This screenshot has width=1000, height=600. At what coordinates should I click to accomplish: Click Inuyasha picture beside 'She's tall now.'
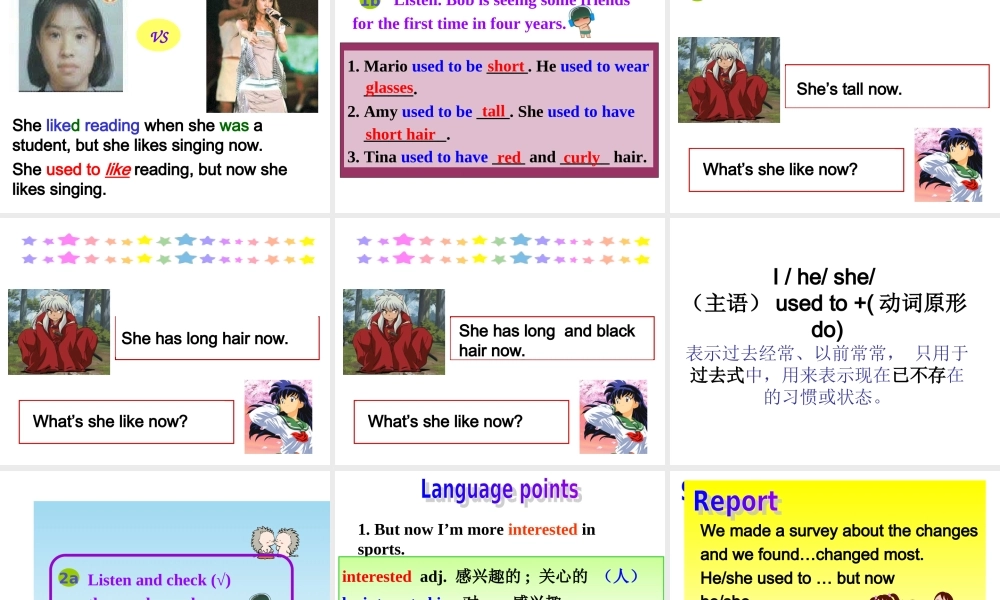(x=728, y=80)
